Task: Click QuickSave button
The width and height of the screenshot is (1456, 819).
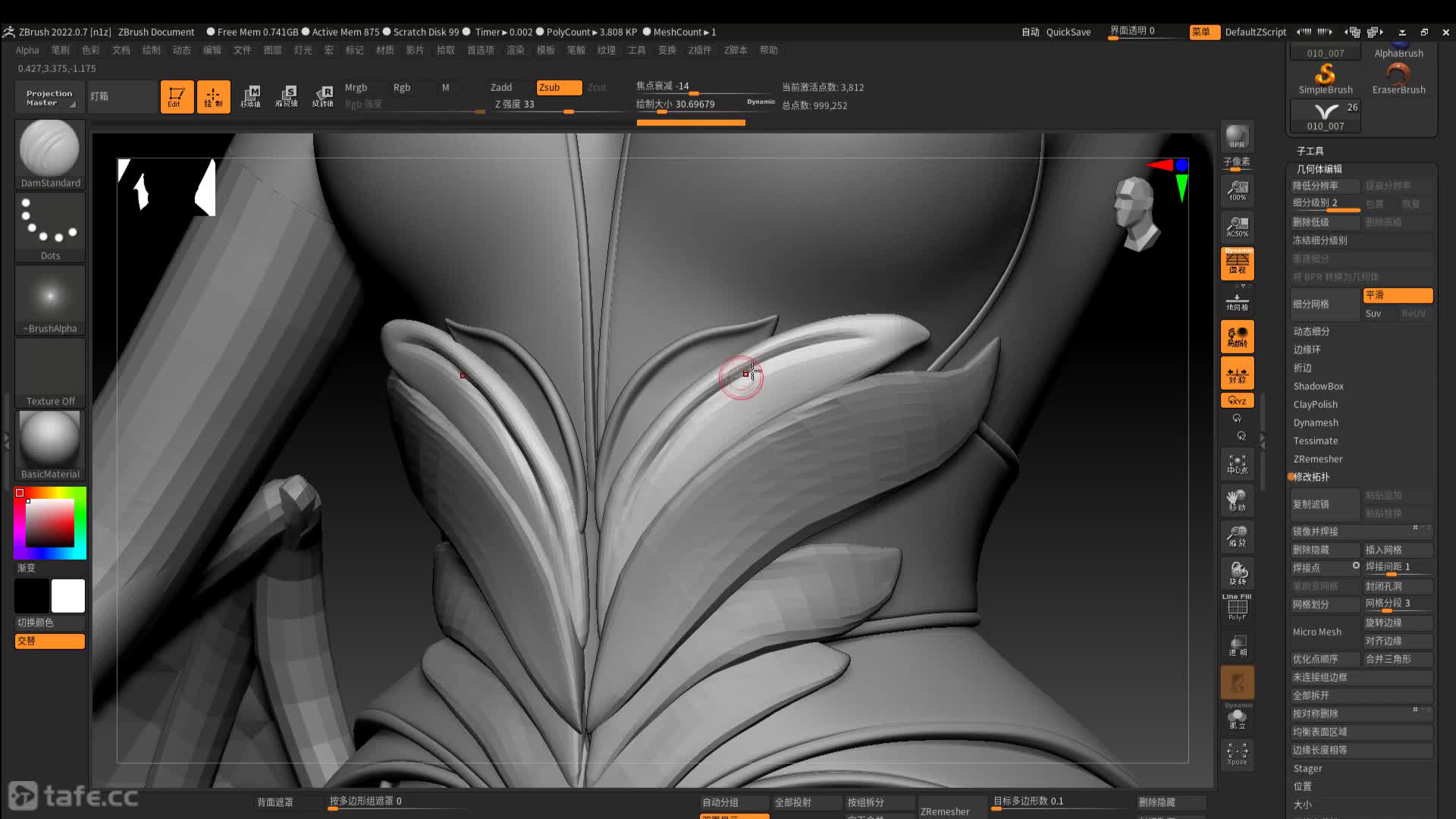Action: coord(1068,32)
